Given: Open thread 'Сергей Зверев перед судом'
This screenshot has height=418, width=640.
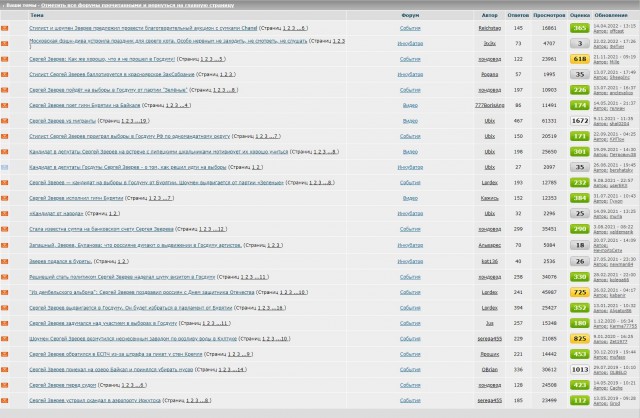Looking at the screenshot, I should click(x=62, y=385).
